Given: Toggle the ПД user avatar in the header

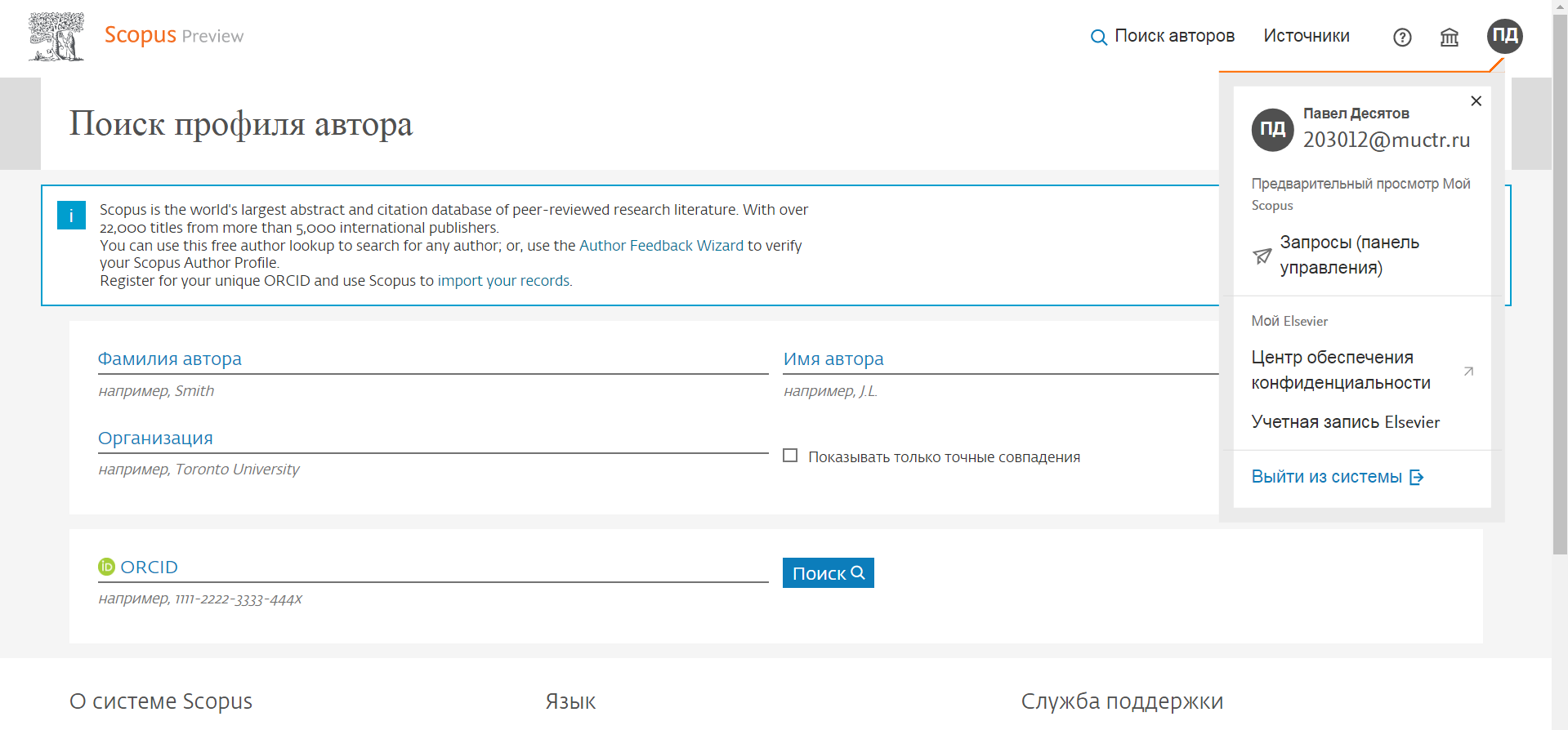Looking at the screenshot, I should tap(1505, 36).
